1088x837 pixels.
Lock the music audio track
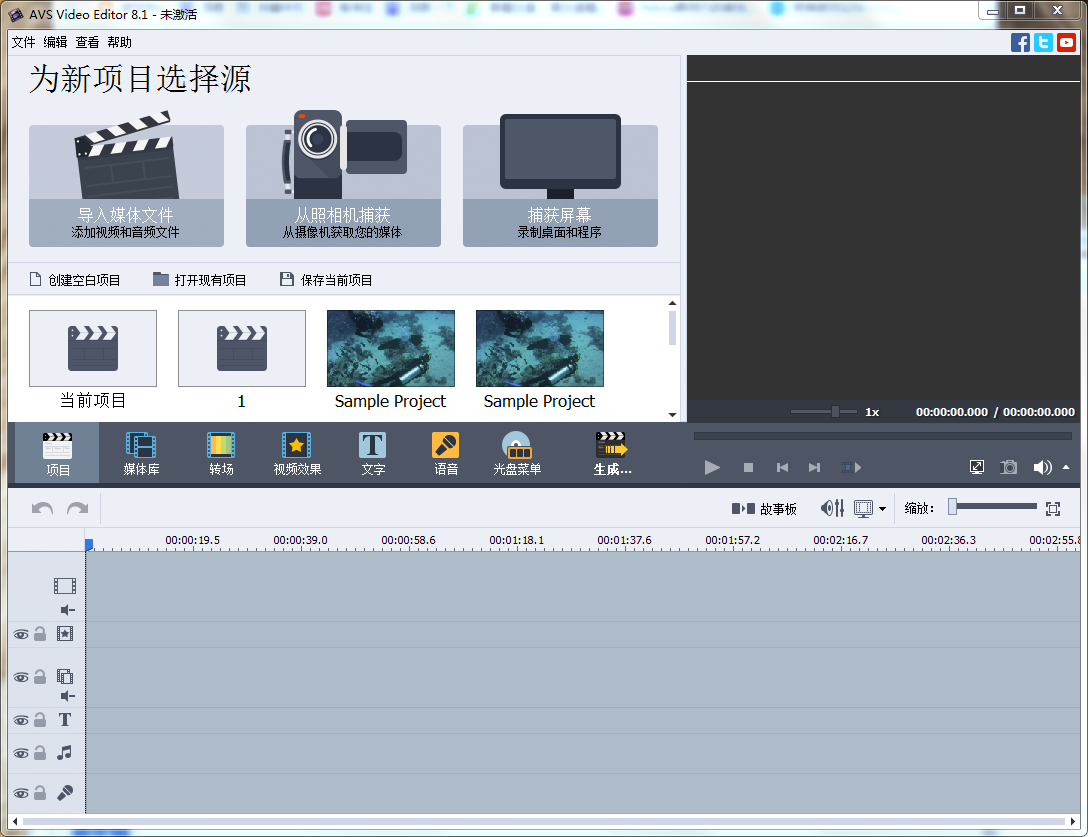coord(40,752)
